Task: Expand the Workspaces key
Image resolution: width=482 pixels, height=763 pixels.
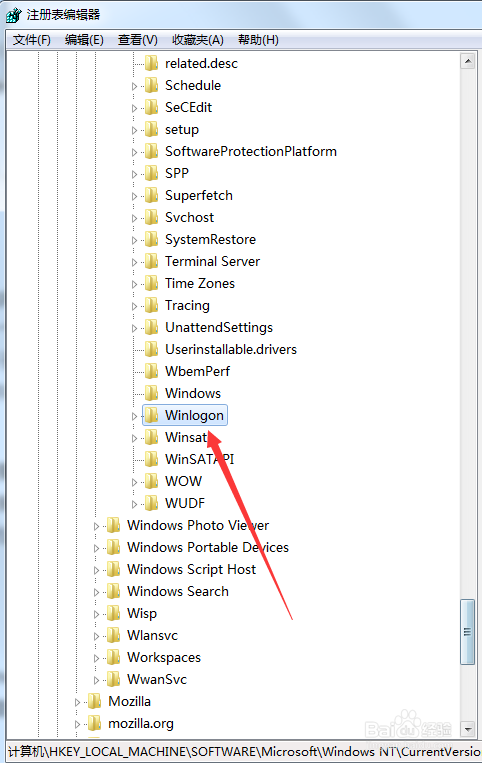Action: coord(96,658)
